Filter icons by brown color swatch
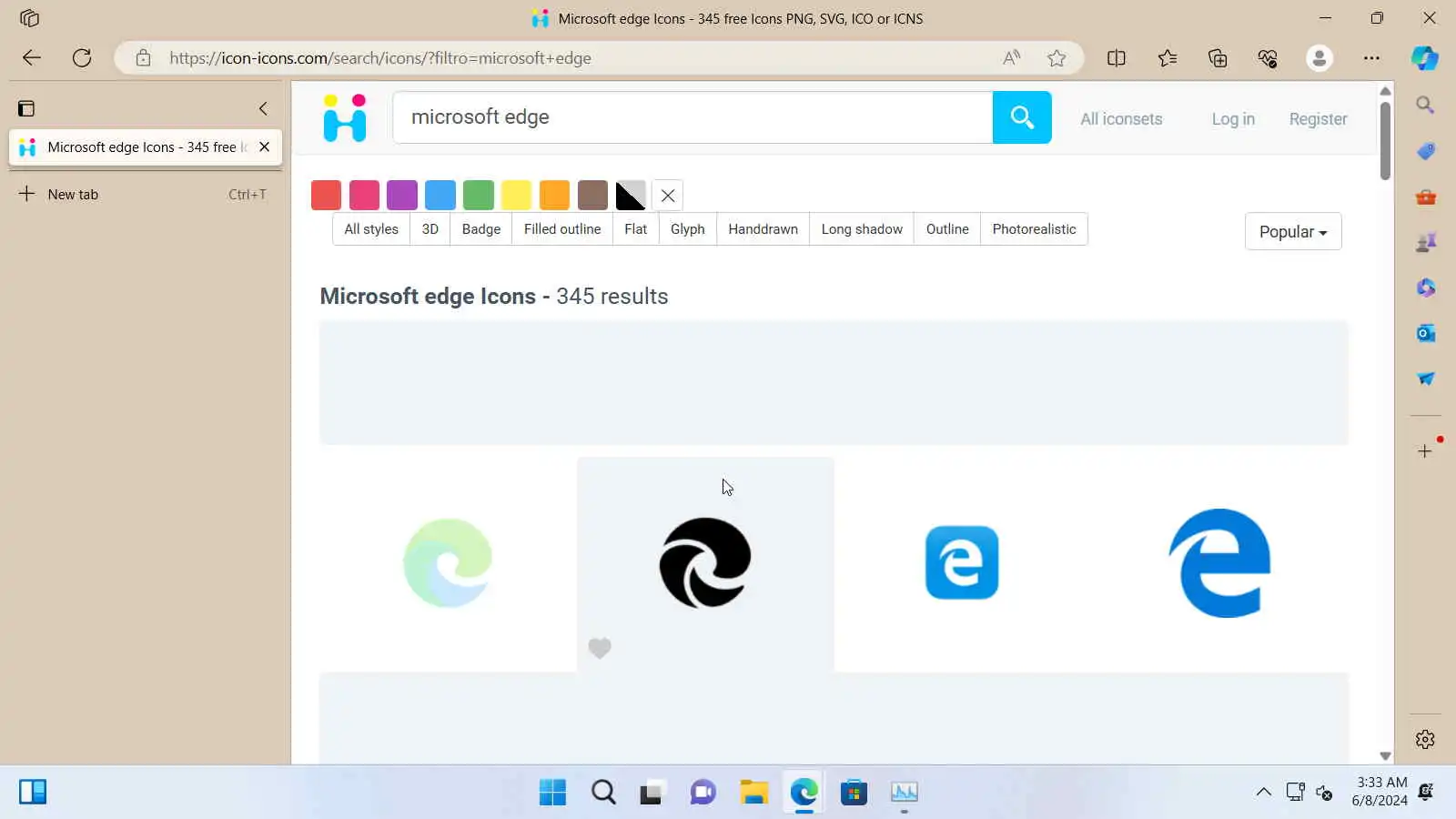Image resolution: width=1456 pixels, height=819 pixels. coord(592,195)
